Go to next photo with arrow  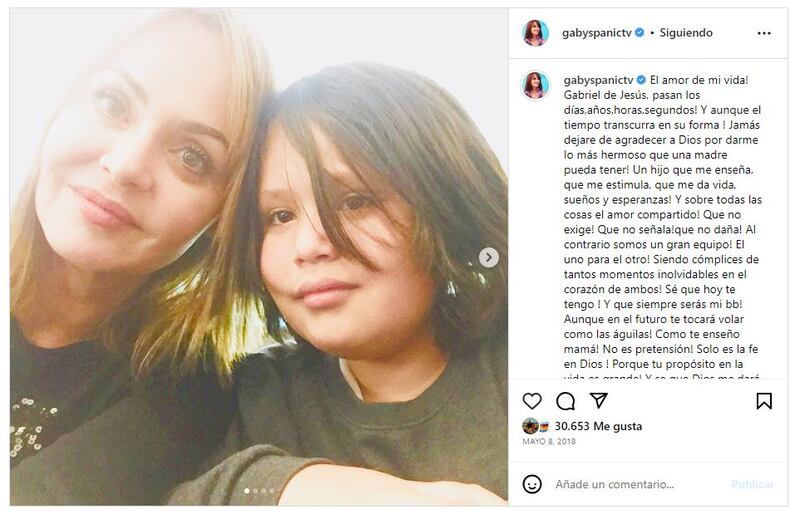tap(489, 257)
